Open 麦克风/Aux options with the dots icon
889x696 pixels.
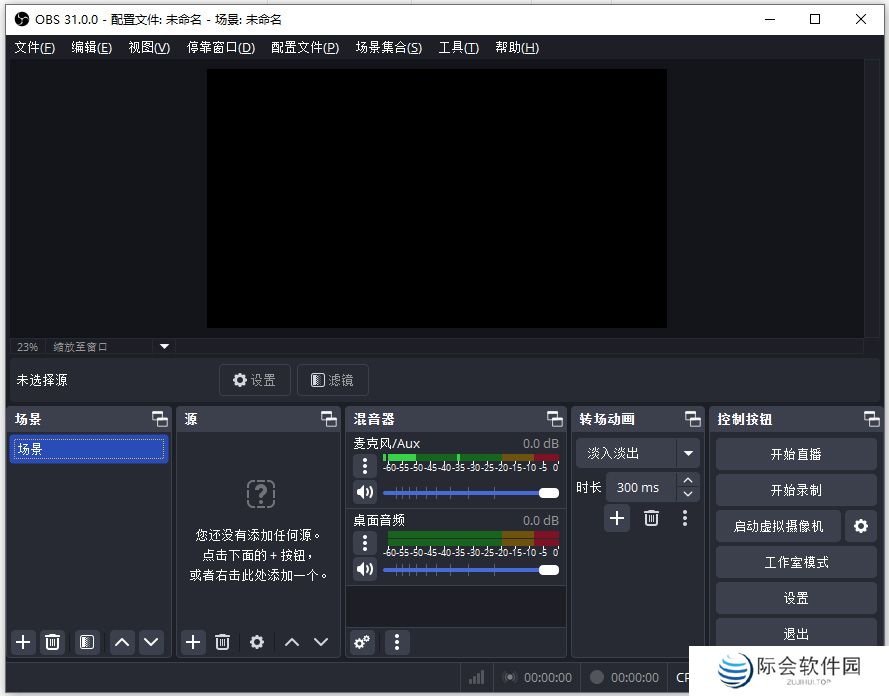[364, 466]
